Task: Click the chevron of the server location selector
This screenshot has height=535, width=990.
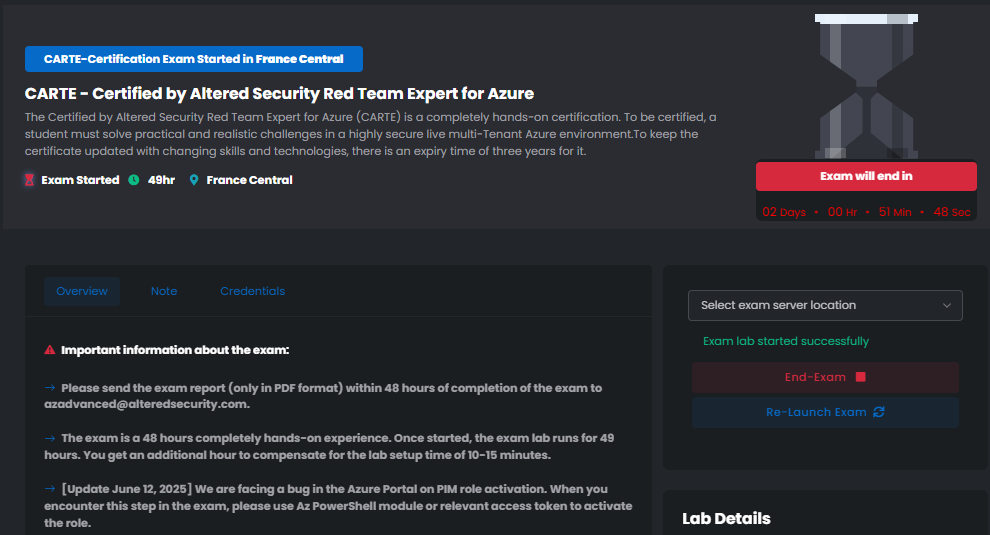Action: [x=946, y=306]
